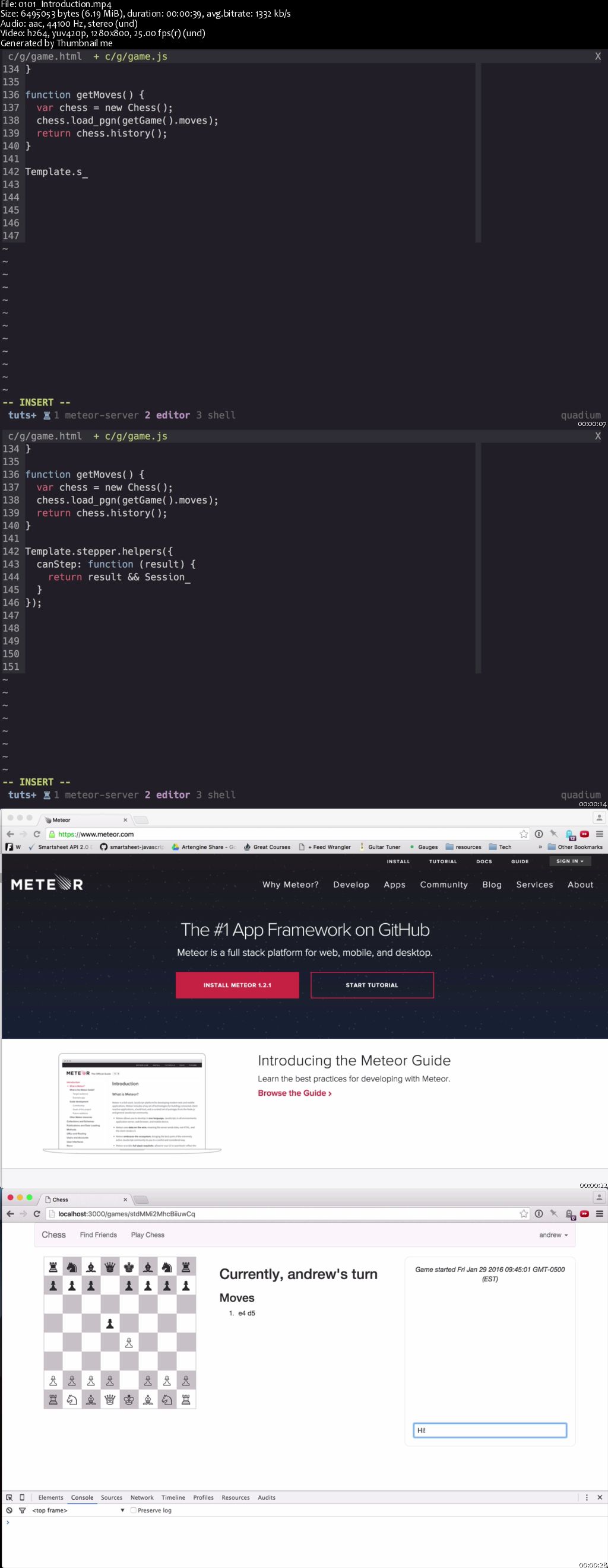Show hidden bookmarks with the » chevron
This screenshot has height=1568, width=608.
click(540, 847)
